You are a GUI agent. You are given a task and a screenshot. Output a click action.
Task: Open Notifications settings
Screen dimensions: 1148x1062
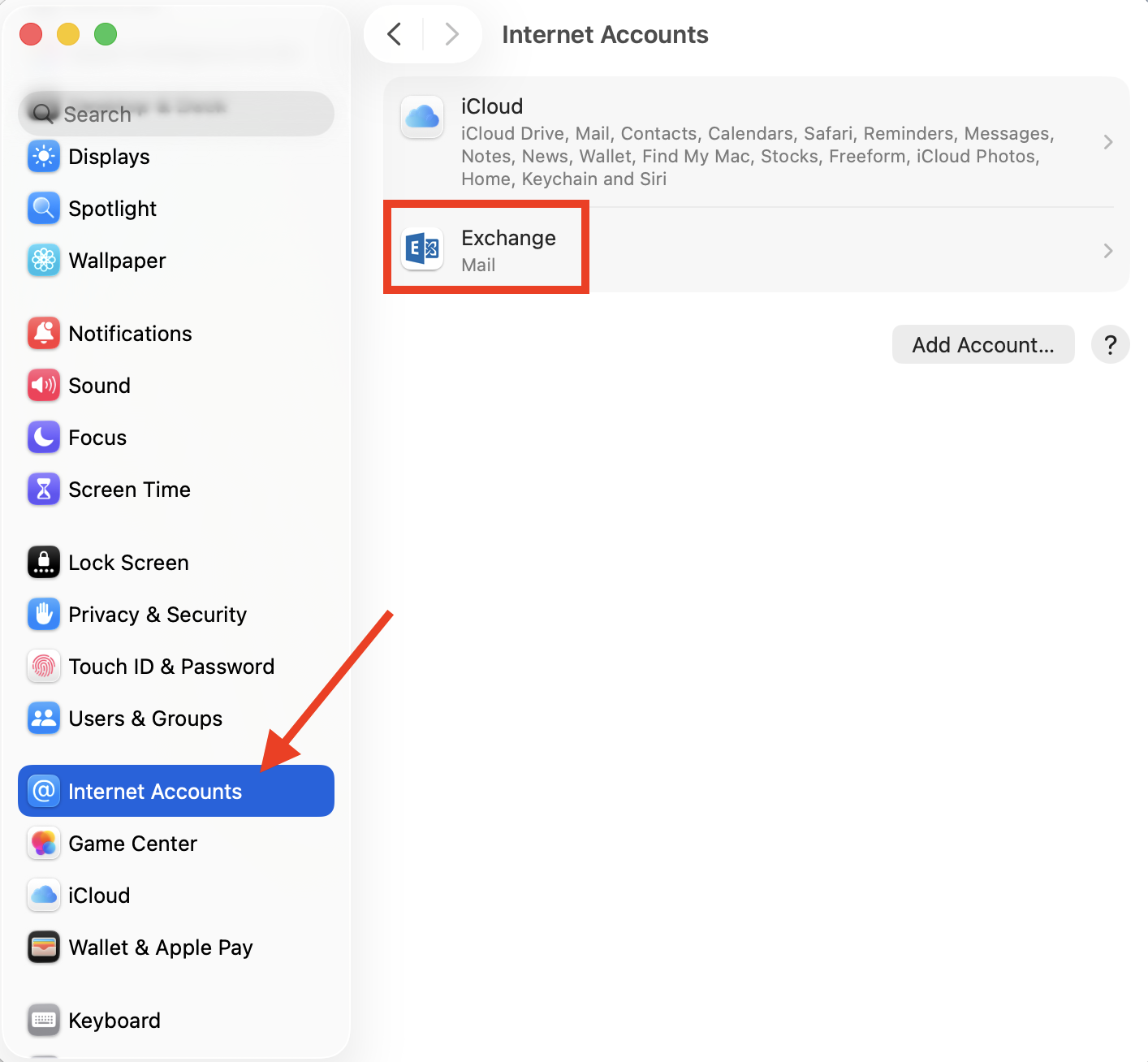click(x=131, y=333)
